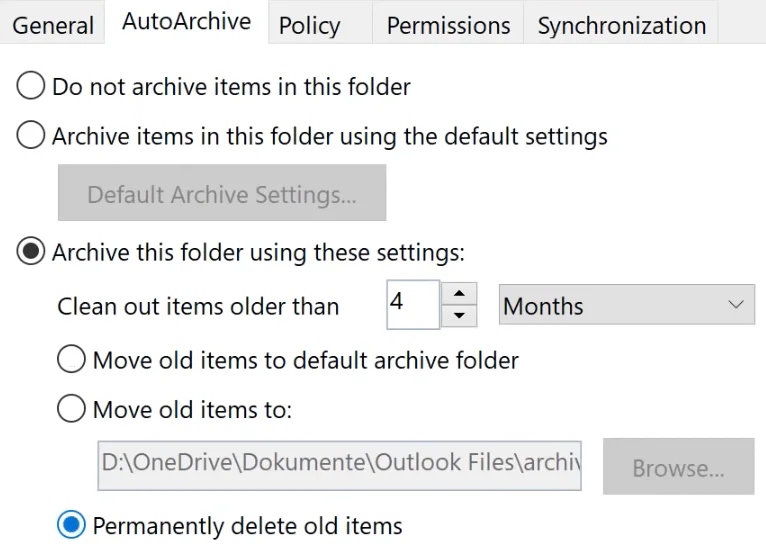Select the AutoArchive tab

point(187,21)
